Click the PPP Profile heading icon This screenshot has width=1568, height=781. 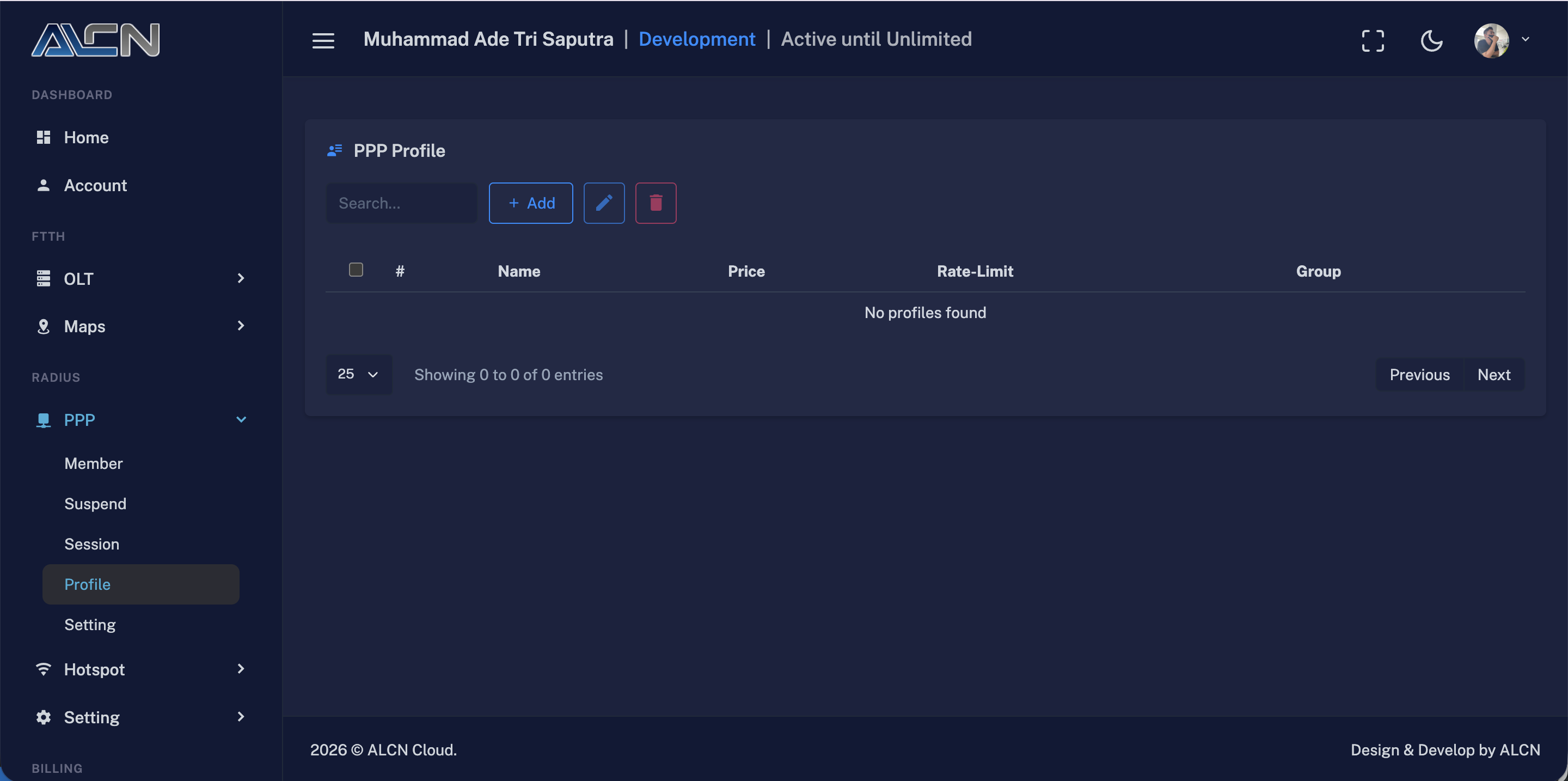(x=335, y=150)
